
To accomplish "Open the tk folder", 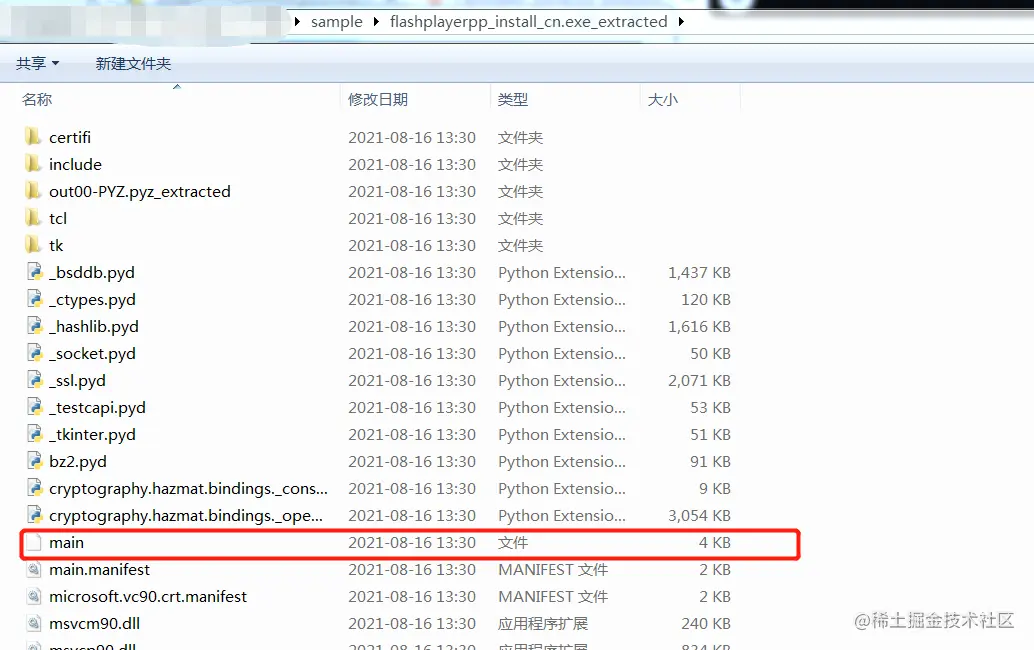I will [x=56, y=245].
